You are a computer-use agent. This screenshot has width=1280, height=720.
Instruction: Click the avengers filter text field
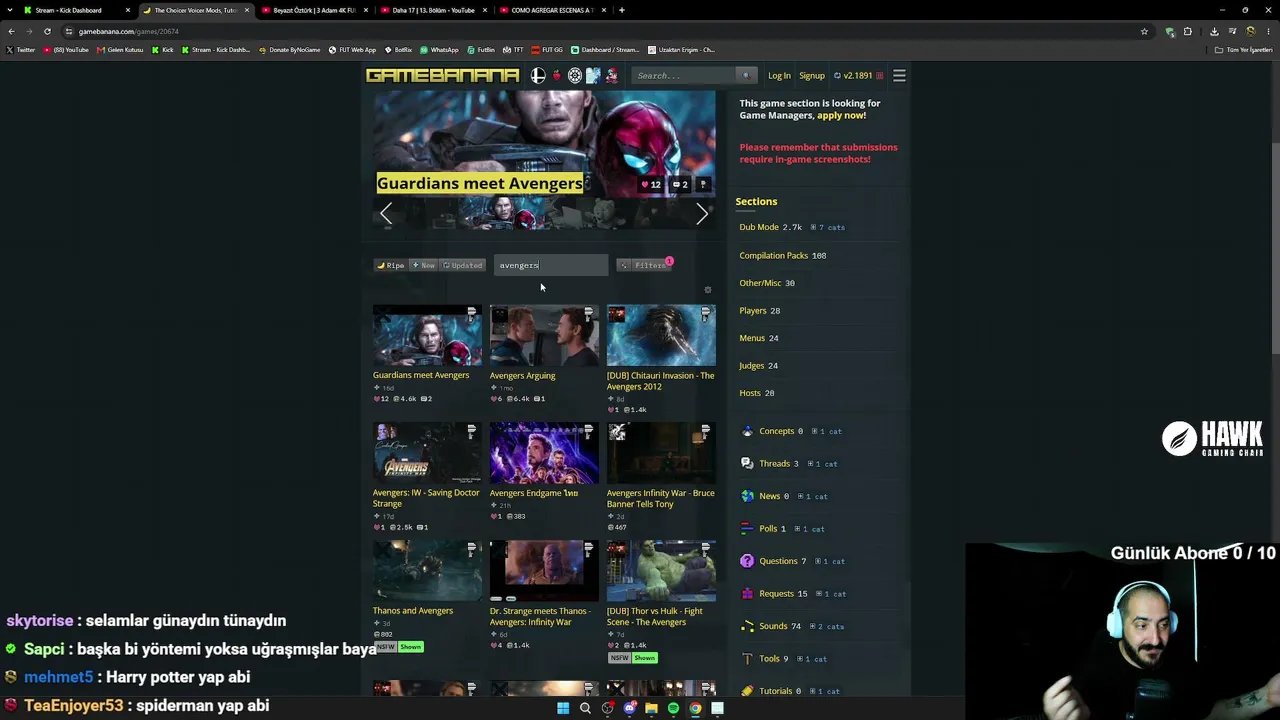[551, 265]
